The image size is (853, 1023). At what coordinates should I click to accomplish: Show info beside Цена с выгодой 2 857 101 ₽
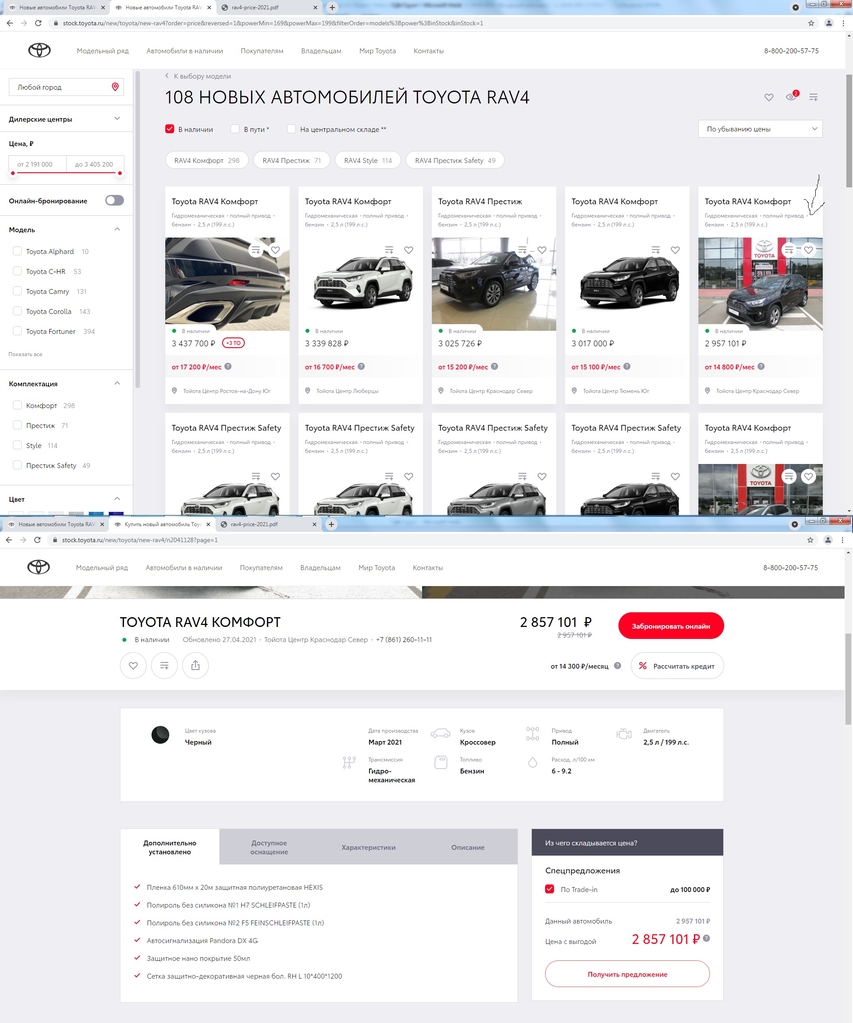coord(706,939)
